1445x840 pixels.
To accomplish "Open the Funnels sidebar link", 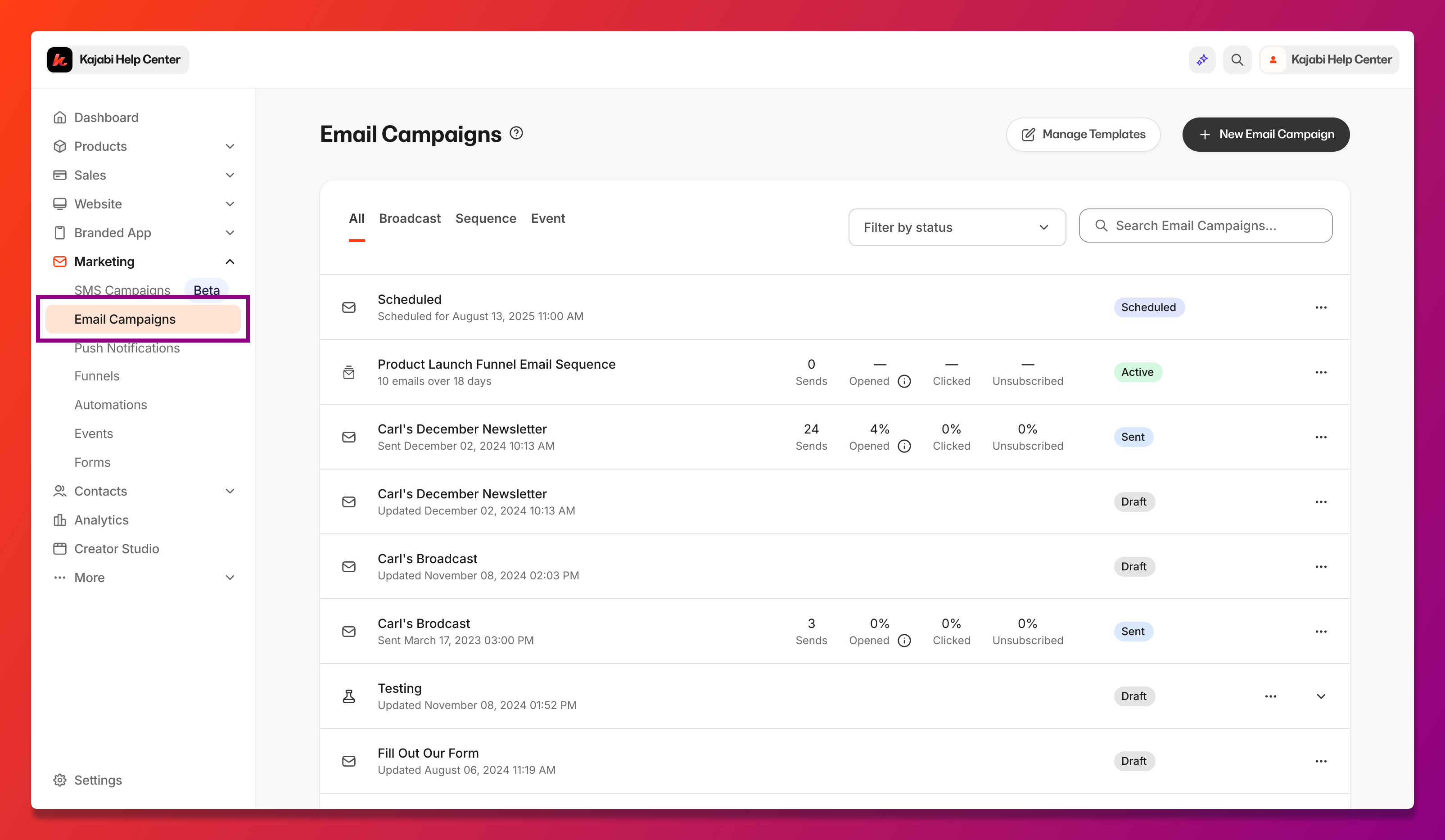I will click(97, 376).
